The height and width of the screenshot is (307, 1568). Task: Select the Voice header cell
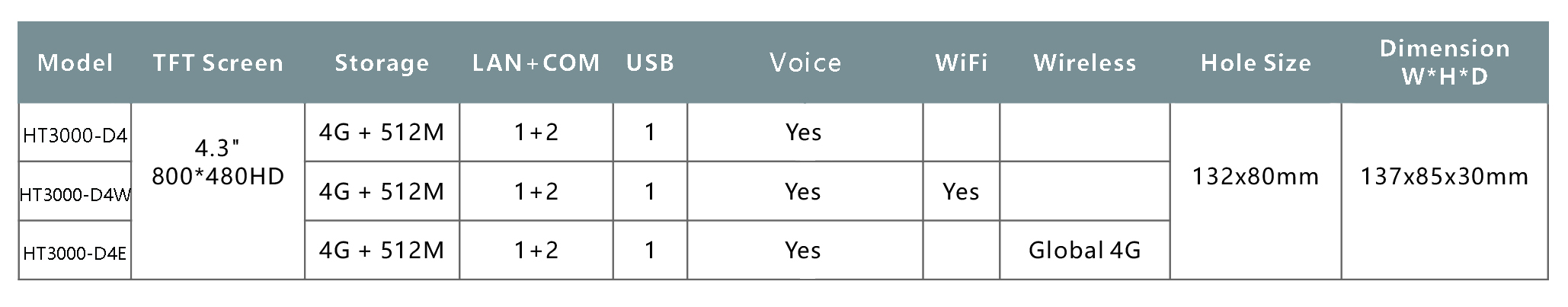(805, 62)
